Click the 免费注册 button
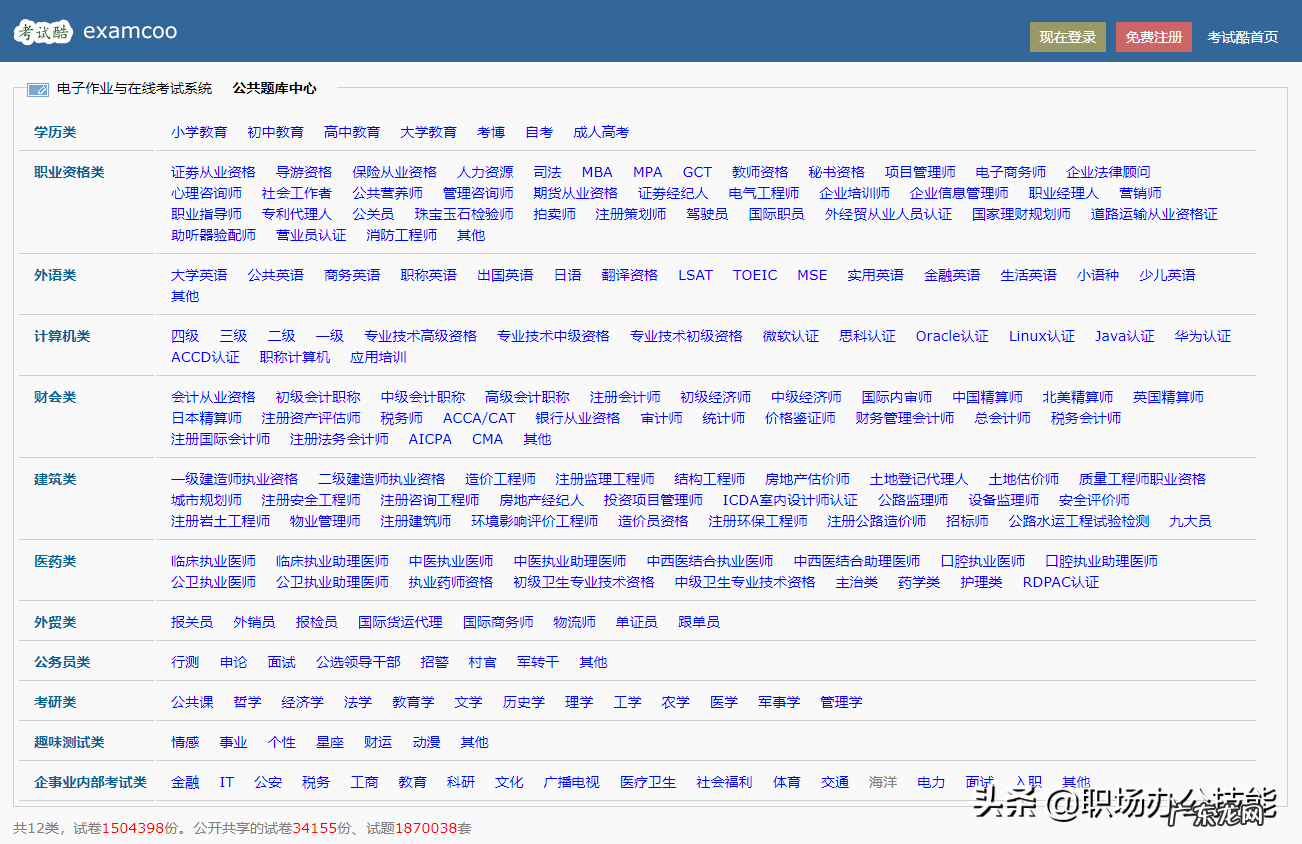This screenshot has height=844, width=1302. 1154,37
